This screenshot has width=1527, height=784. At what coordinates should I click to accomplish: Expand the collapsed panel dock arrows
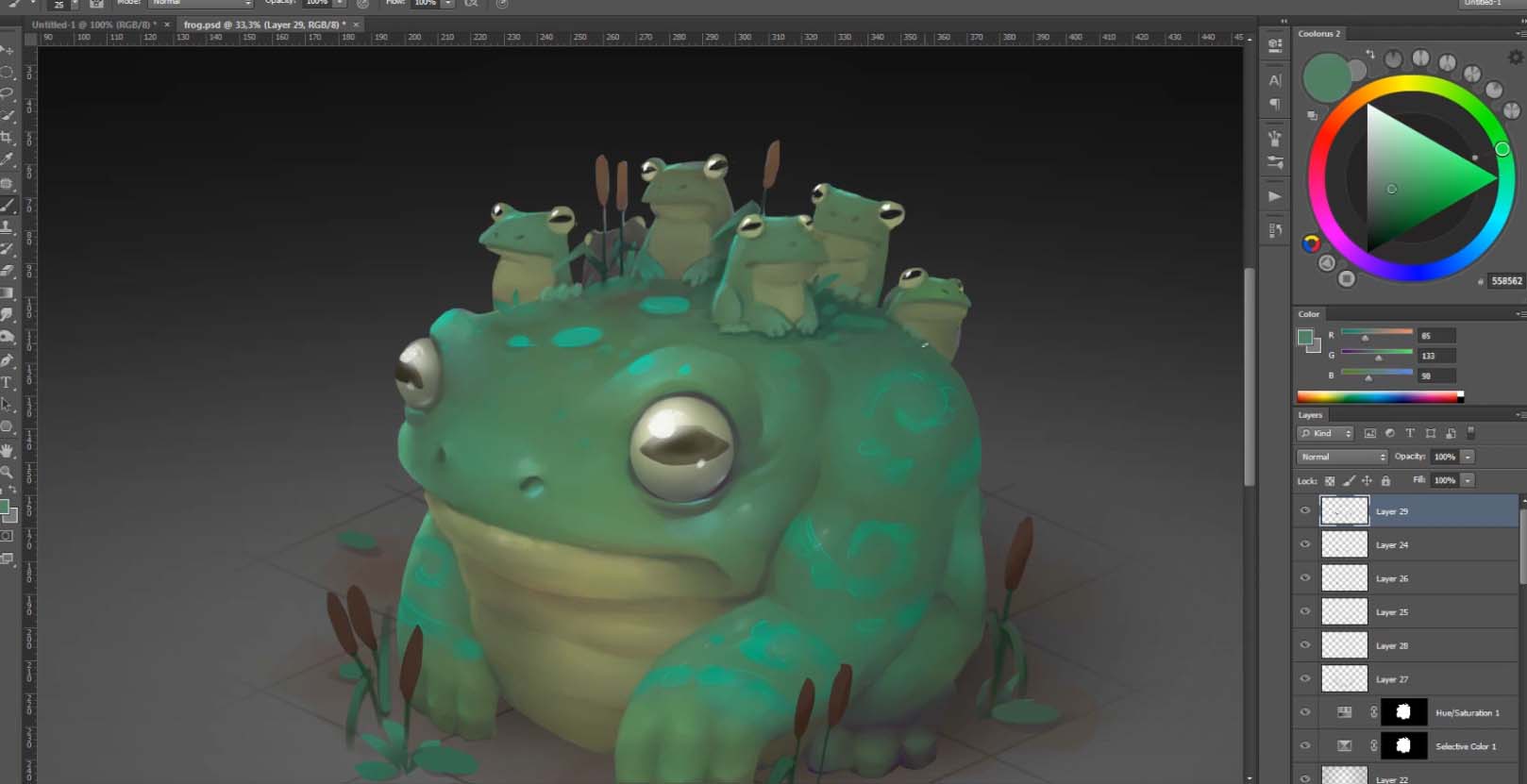(1284, 21)
